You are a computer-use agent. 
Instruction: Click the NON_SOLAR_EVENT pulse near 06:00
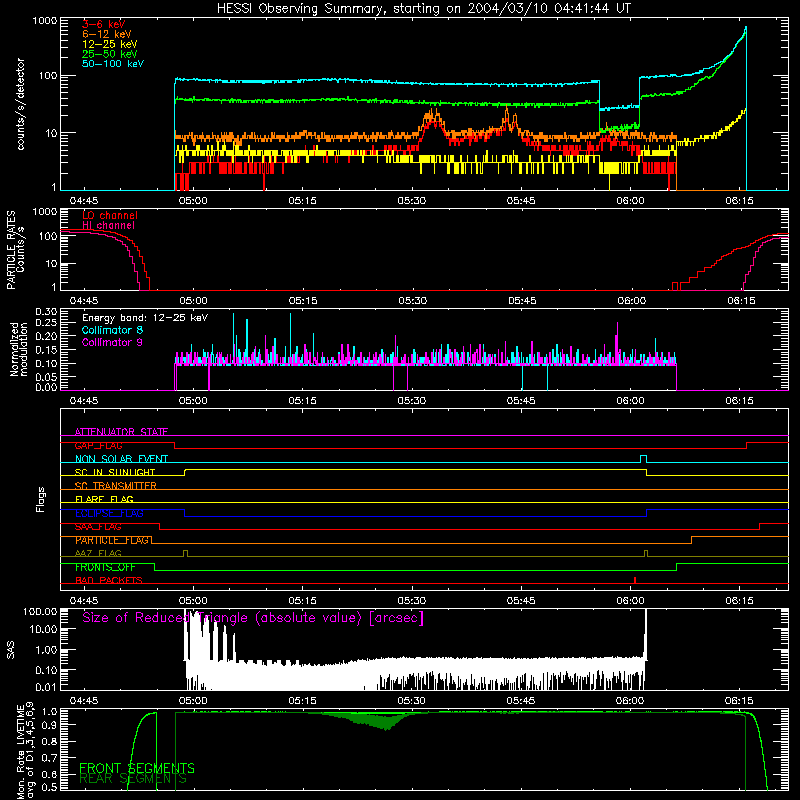click(x=643, y=458)
